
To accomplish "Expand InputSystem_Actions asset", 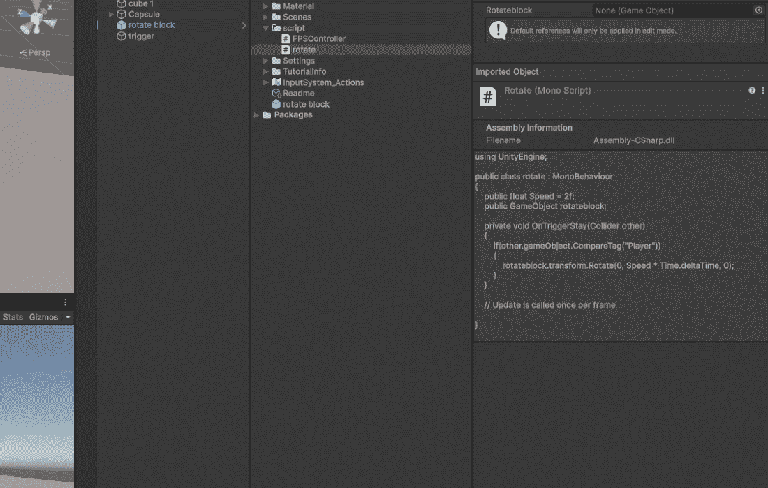I will tap(265, 82).
